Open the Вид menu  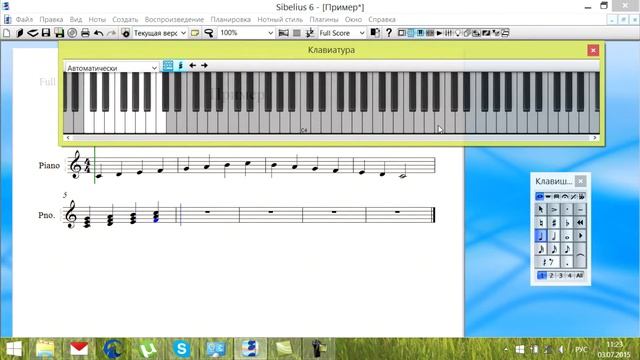[x=76, y=19]
